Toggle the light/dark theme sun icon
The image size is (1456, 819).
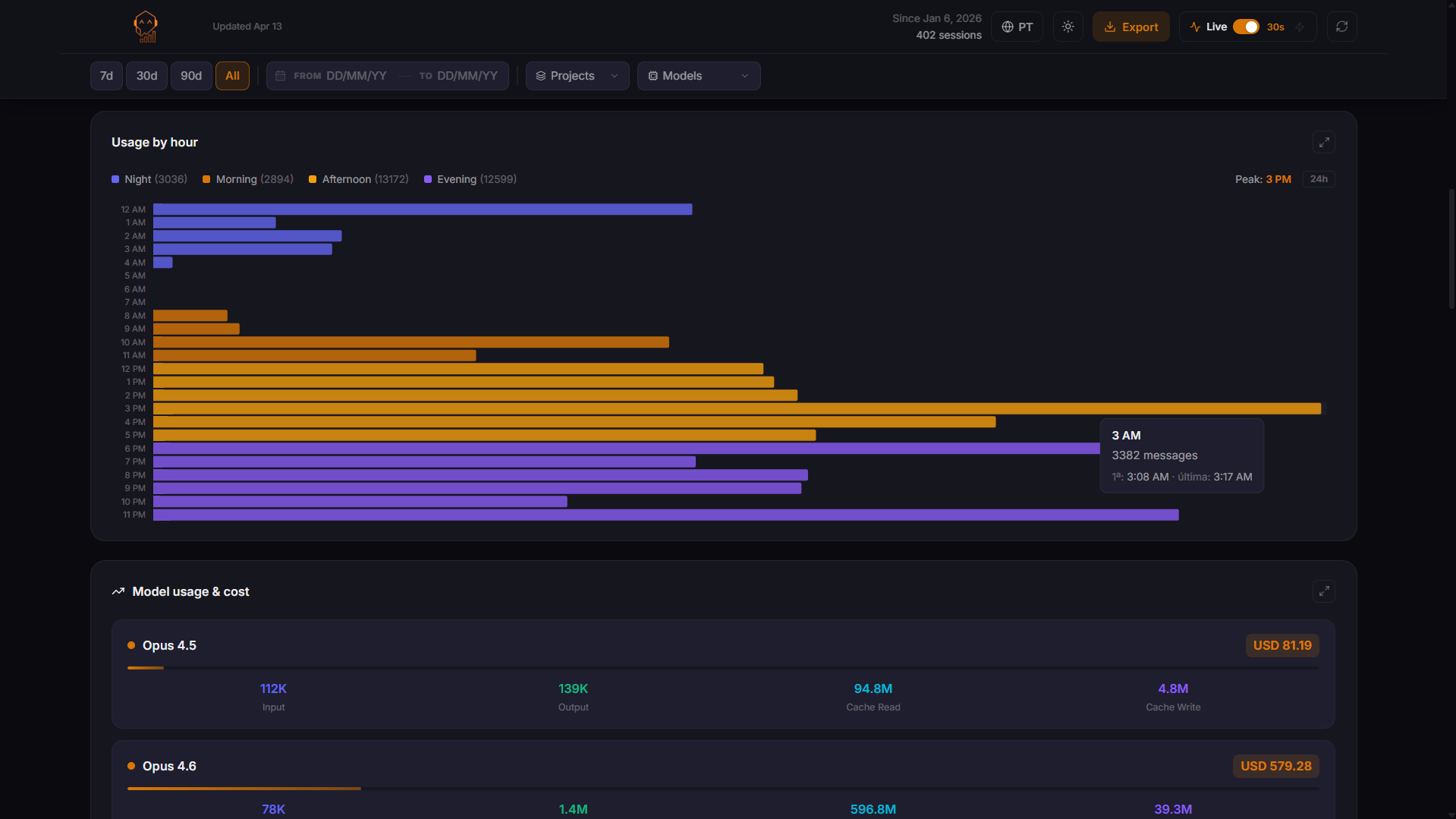(x=1068, y=27)
